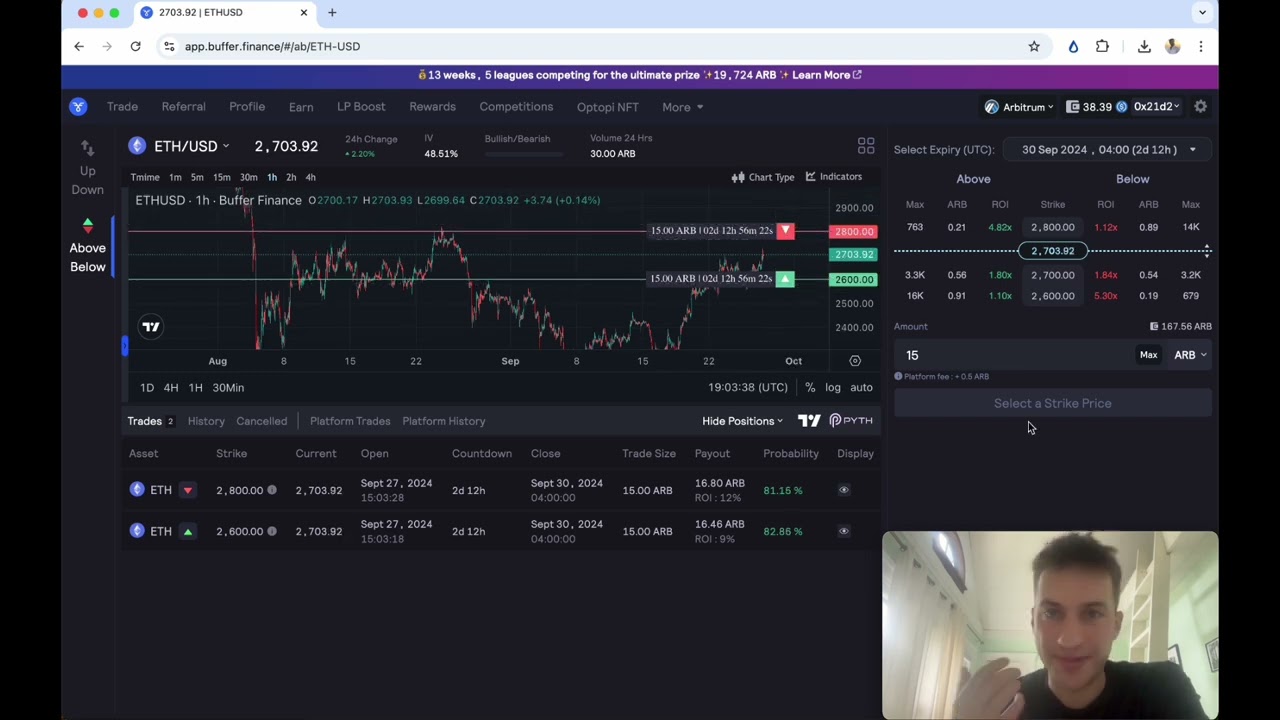
Task: Click the TradingView logo on chart
Action: pos(151,327)
